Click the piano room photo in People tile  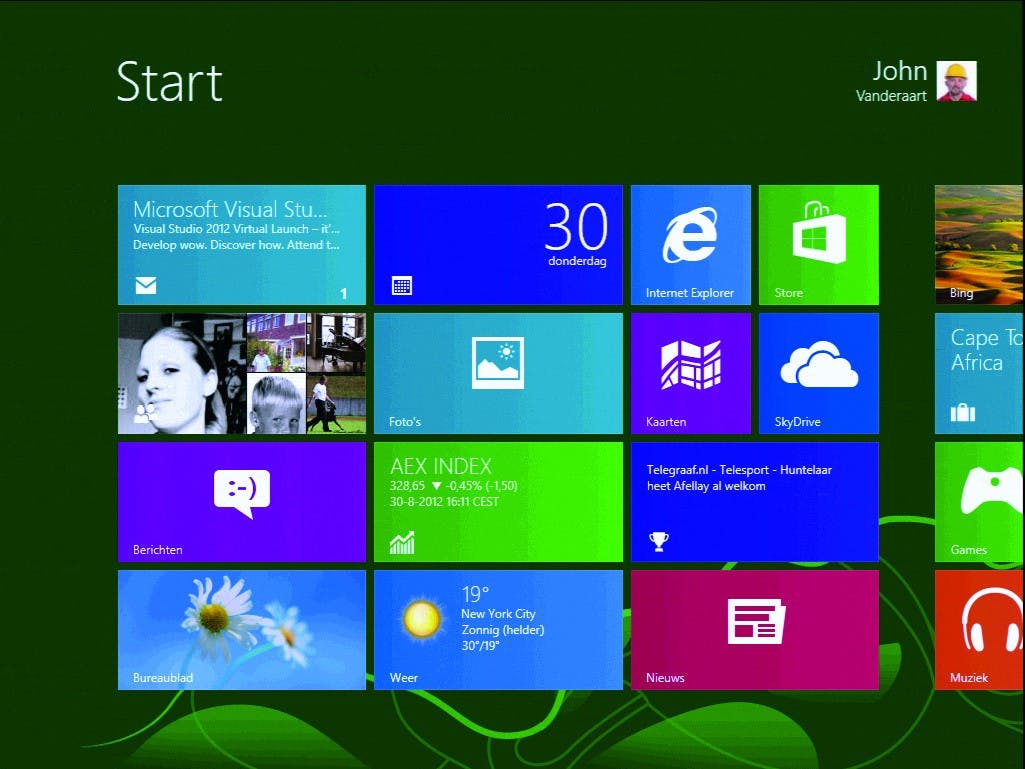coord(337,343)
